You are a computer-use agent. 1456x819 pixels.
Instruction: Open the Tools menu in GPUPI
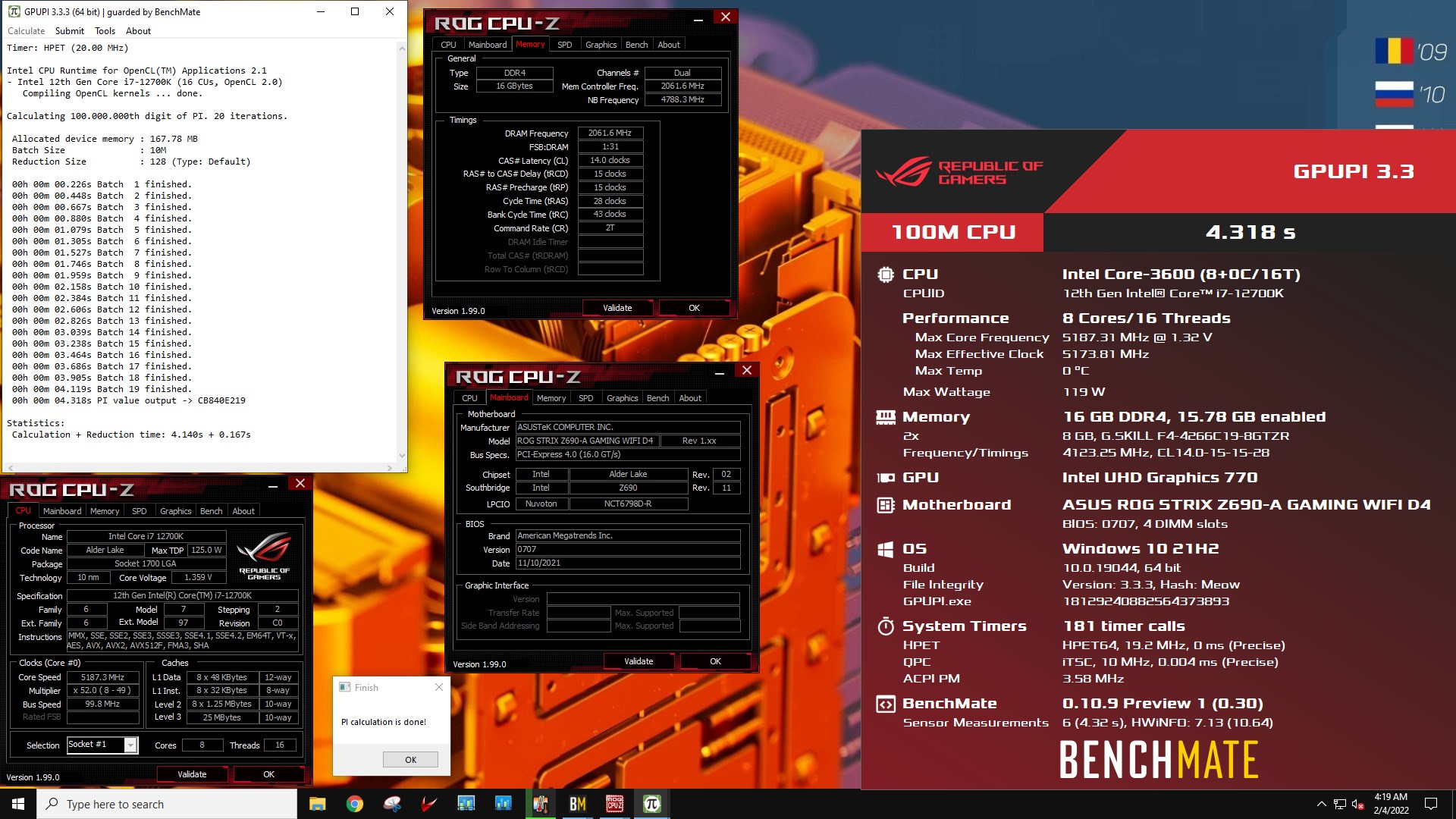tap(105, 31)
